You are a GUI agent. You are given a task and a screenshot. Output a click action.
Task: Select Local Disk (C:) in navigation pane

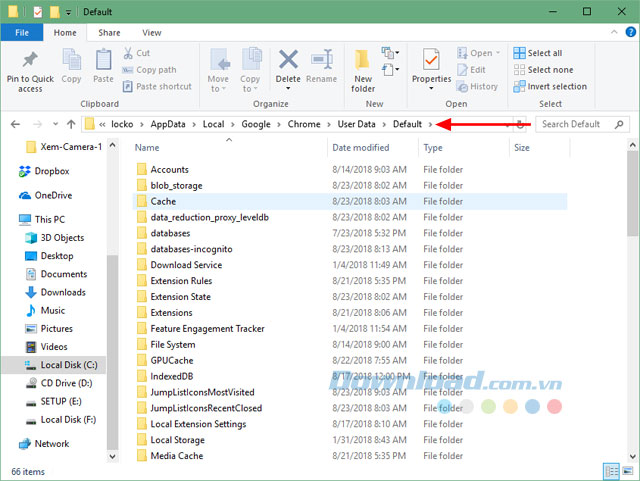tap(68, 365)
